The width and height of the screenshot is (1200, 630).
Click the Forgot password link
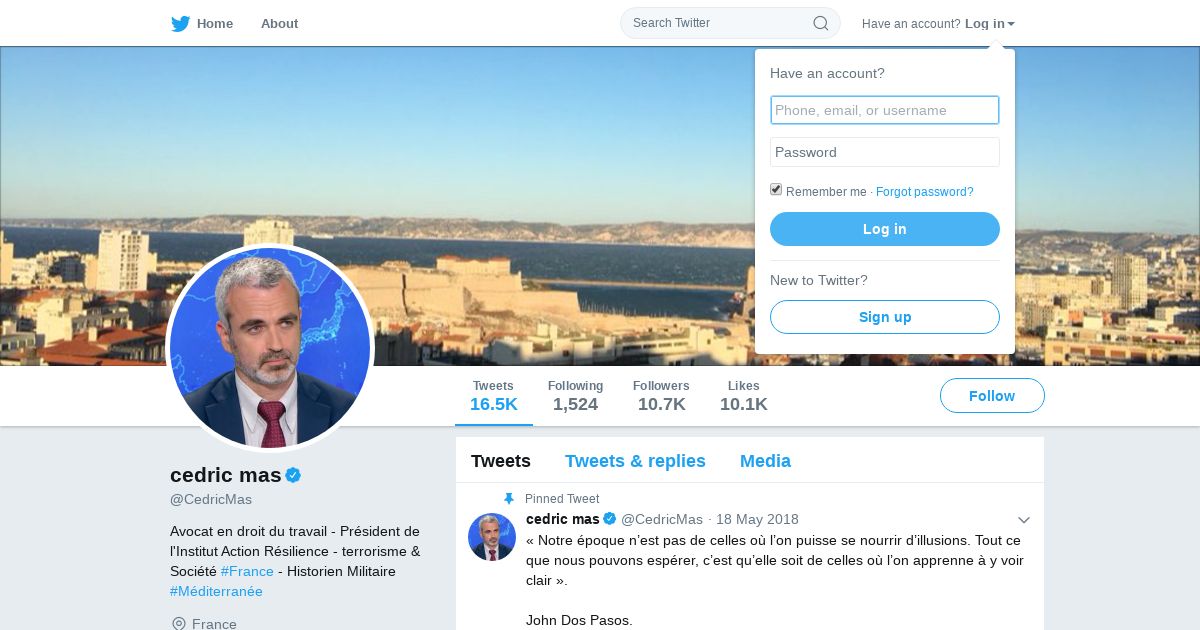[x=924, y=192]
